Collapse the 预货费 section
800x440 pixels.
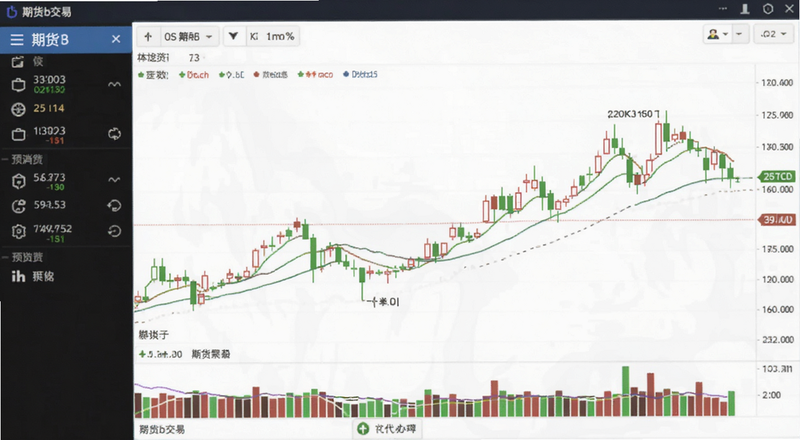(4, 257)
